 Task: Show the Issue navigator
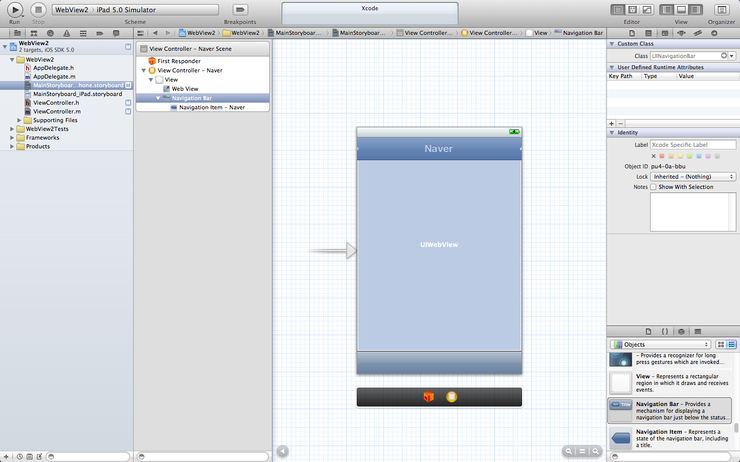point(67,33)
